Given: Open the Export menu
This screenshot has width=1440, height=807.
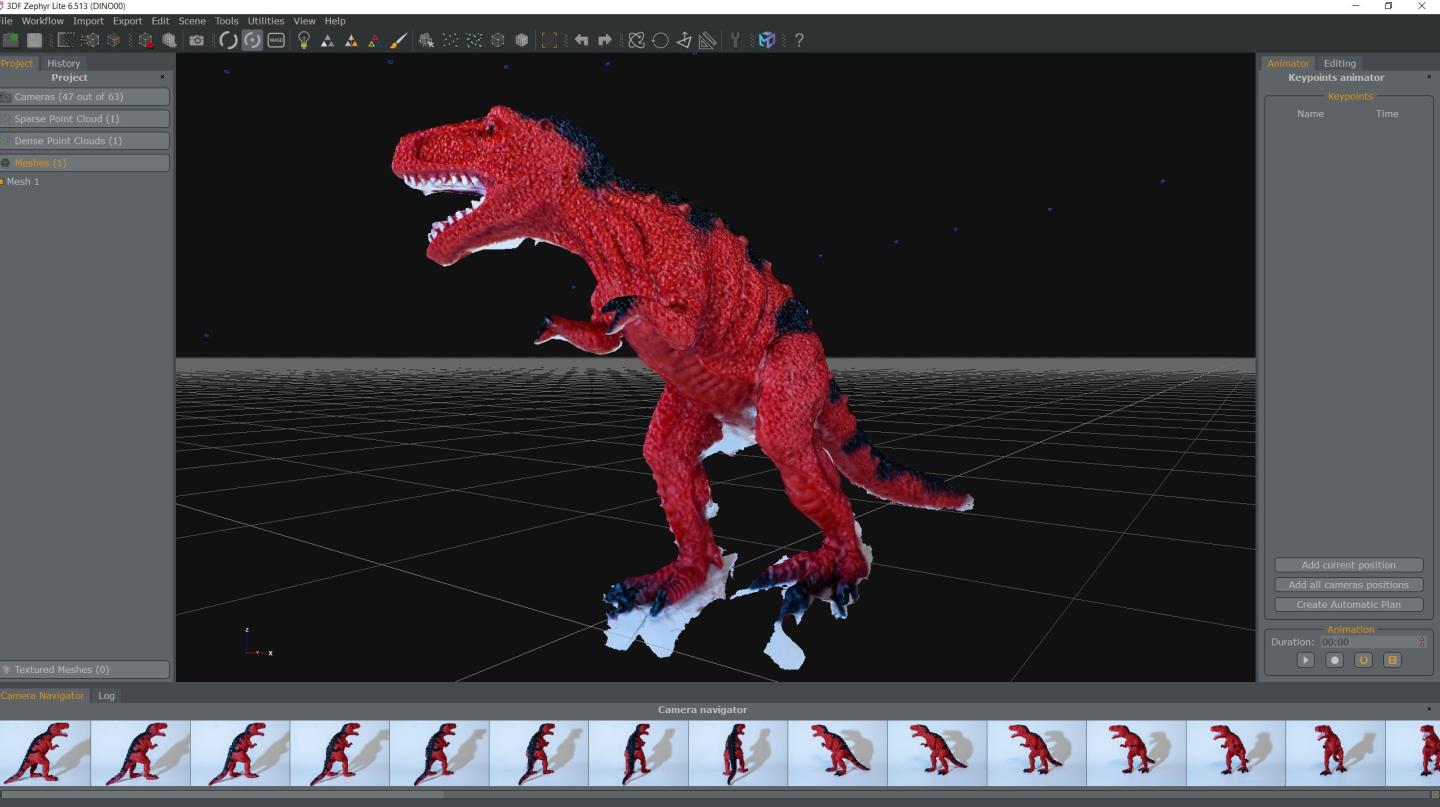Looking at the screenshot, I should tap(127, 20).
